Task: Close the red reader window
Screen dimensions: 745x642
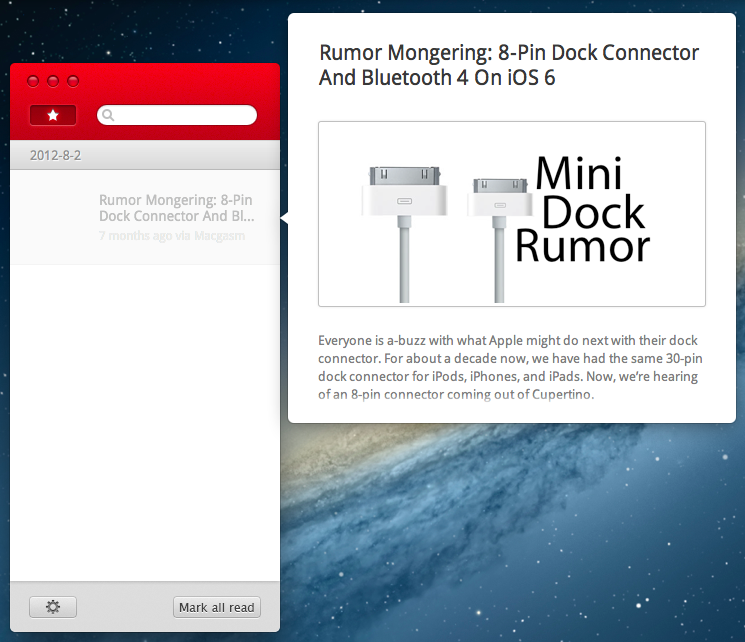Action: tap(33, 81)
